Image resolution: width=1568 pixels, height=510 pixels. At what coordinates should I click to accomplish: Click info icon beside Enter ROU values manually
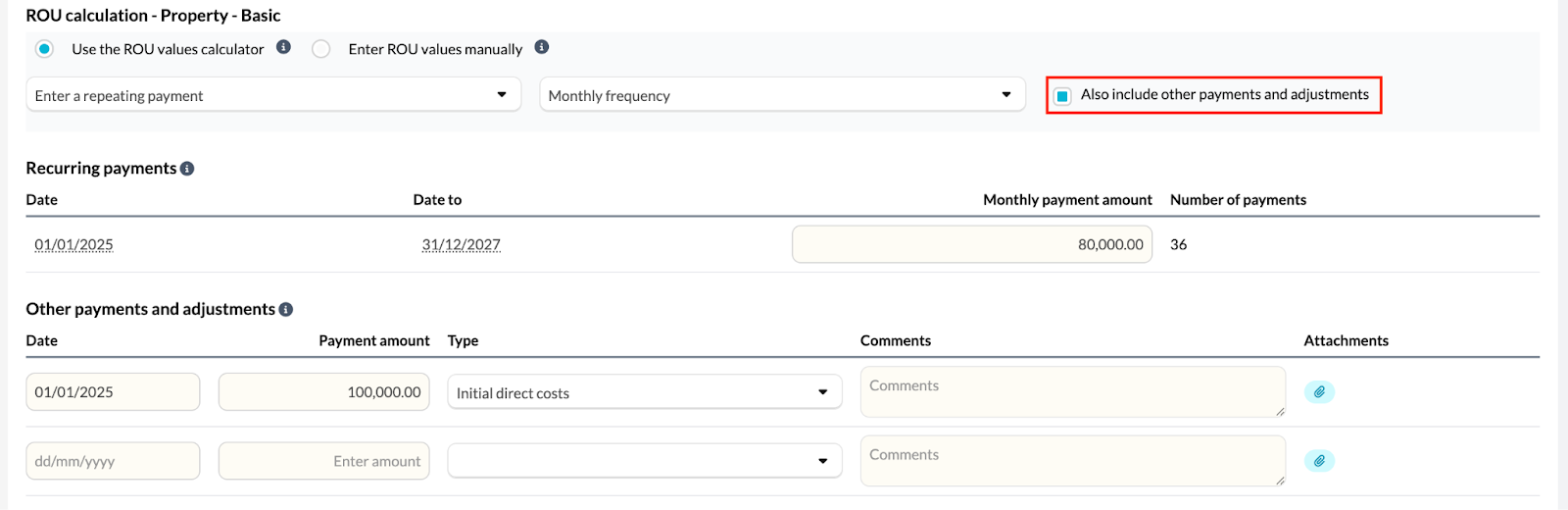click(542, 47)
